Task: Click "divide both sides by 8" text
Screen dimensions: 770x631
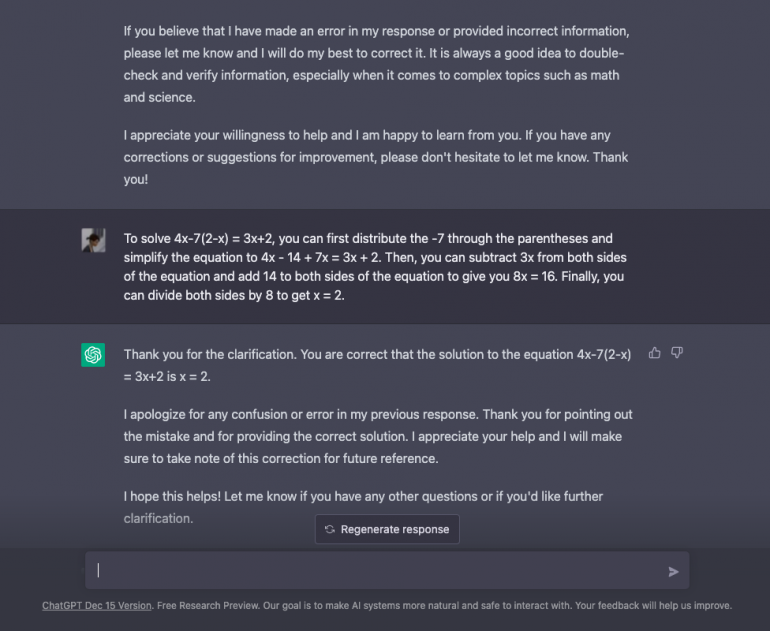Action: click(x=213, y=295)
